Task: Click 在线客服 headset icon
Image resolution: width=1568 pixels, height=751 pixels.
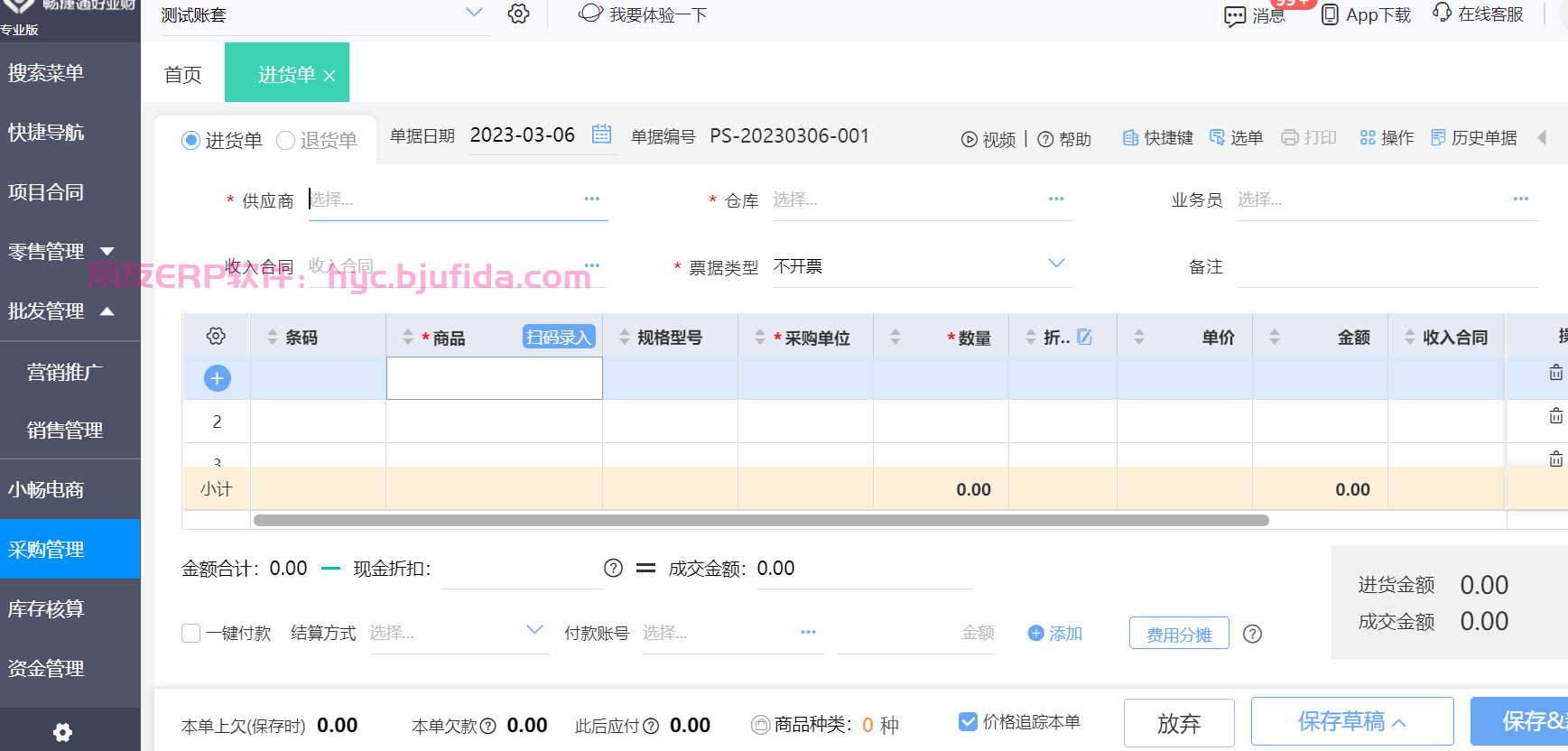Action: click(x=1442, y=13)
